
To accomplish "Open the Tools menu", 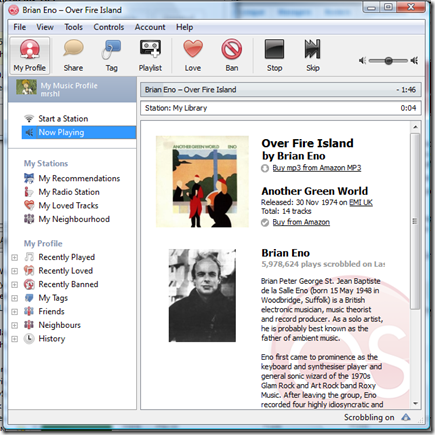I will pos(73,27).
